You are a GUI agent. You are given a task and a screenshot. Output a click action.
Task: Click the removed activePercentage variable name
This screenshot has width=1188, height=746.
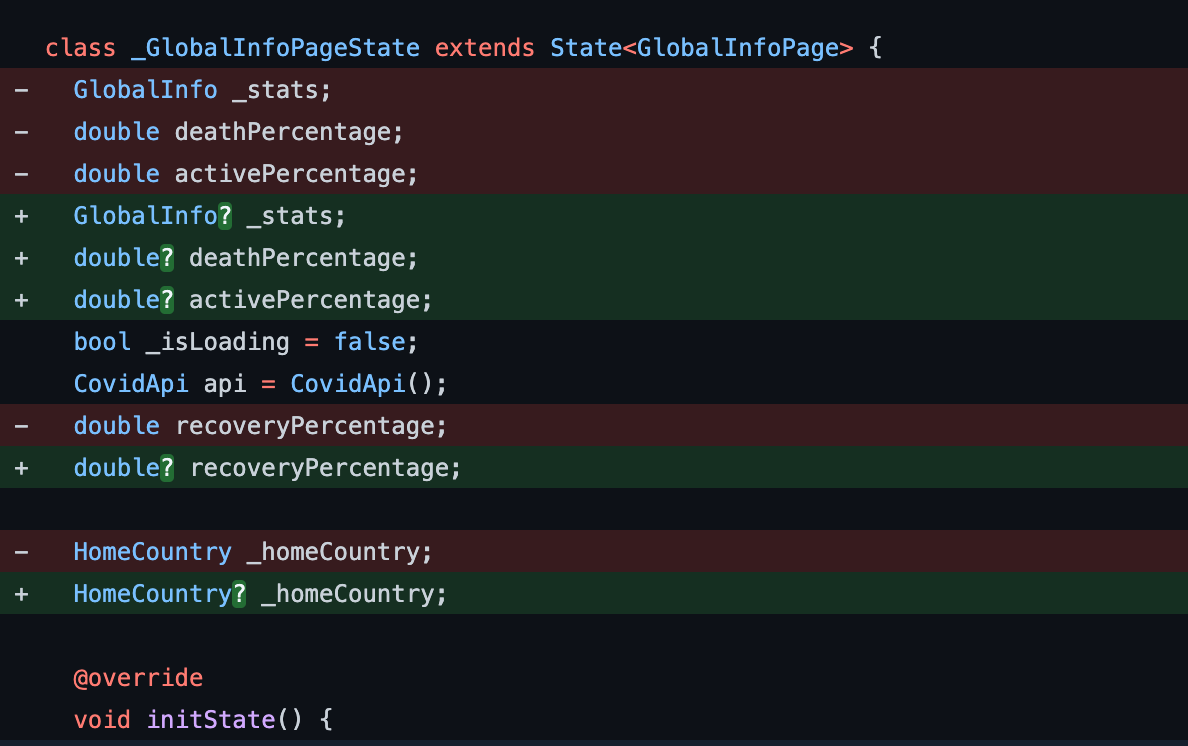(296, 174)
